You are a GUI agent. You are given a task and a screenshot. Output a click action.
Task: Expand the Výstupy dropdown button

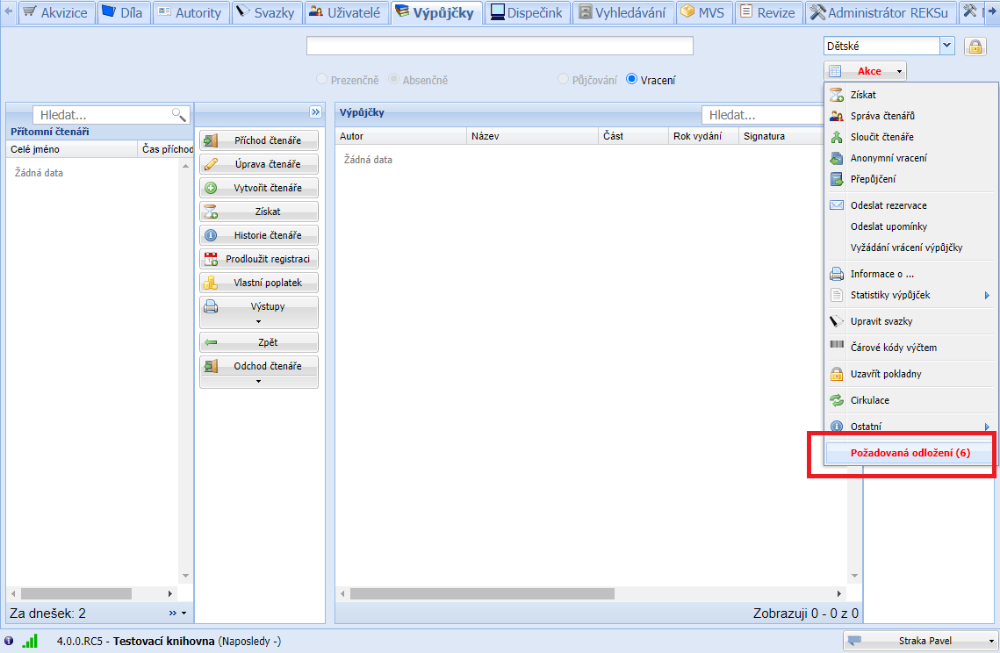point(259,312)
